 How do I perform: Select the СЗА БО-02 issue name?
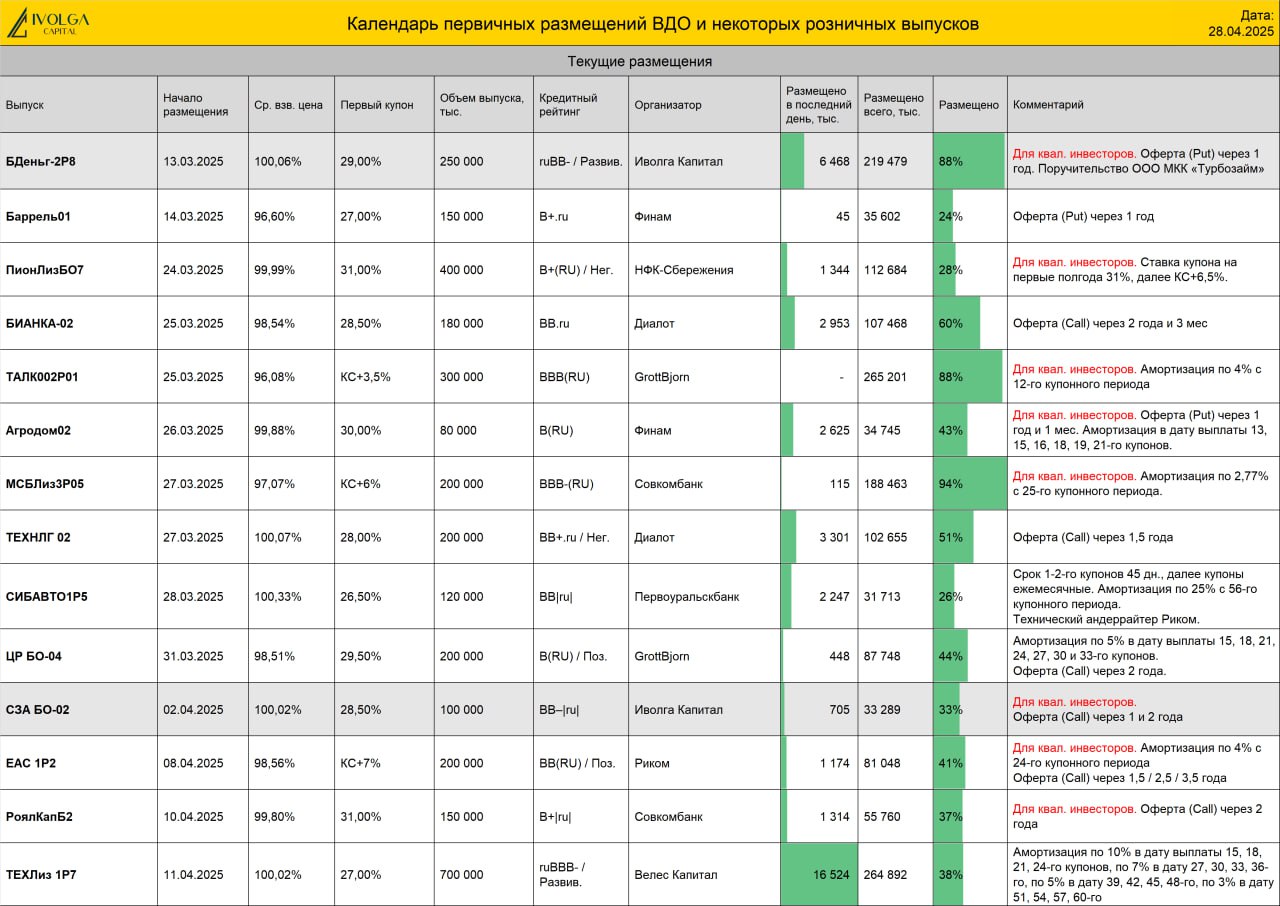tap(37, 710)
